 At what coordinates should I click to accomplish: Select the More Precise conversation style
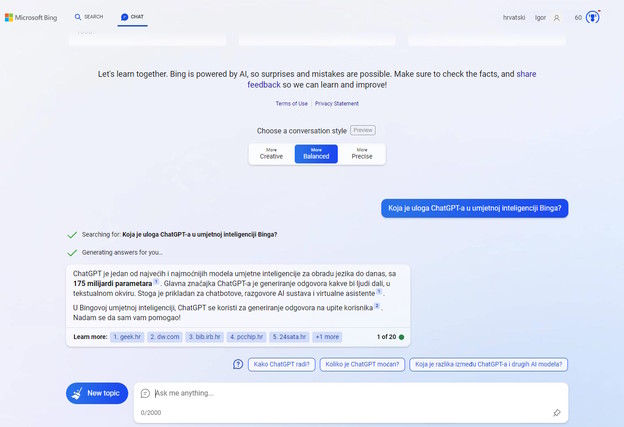[362, 154]
